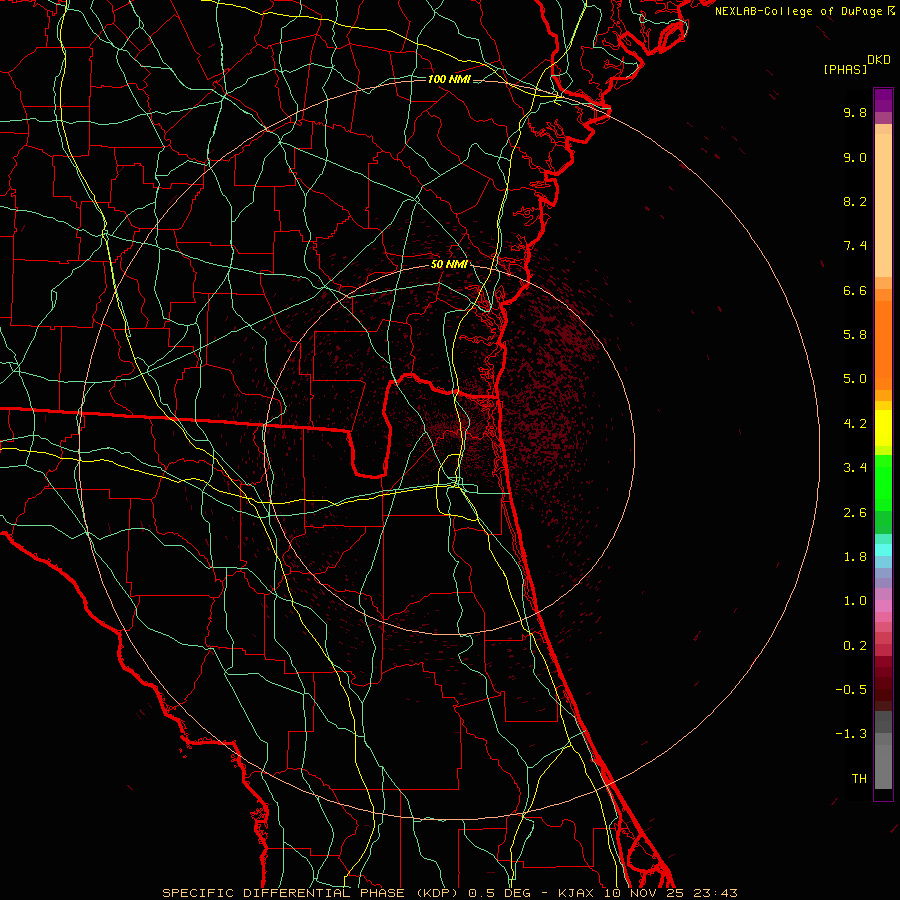900x900 pixels.
Task: Click the [PHAS] legend unit label
Action: click(x=845, y=69)
